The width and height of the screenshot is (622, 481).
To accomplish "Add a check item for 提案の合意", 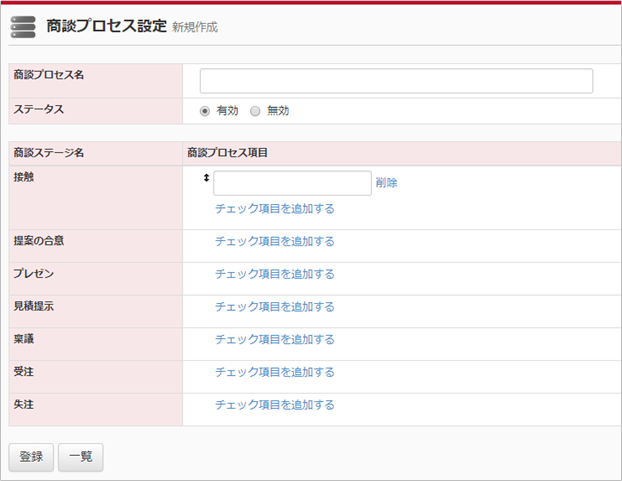I will [x=275, y=241].
